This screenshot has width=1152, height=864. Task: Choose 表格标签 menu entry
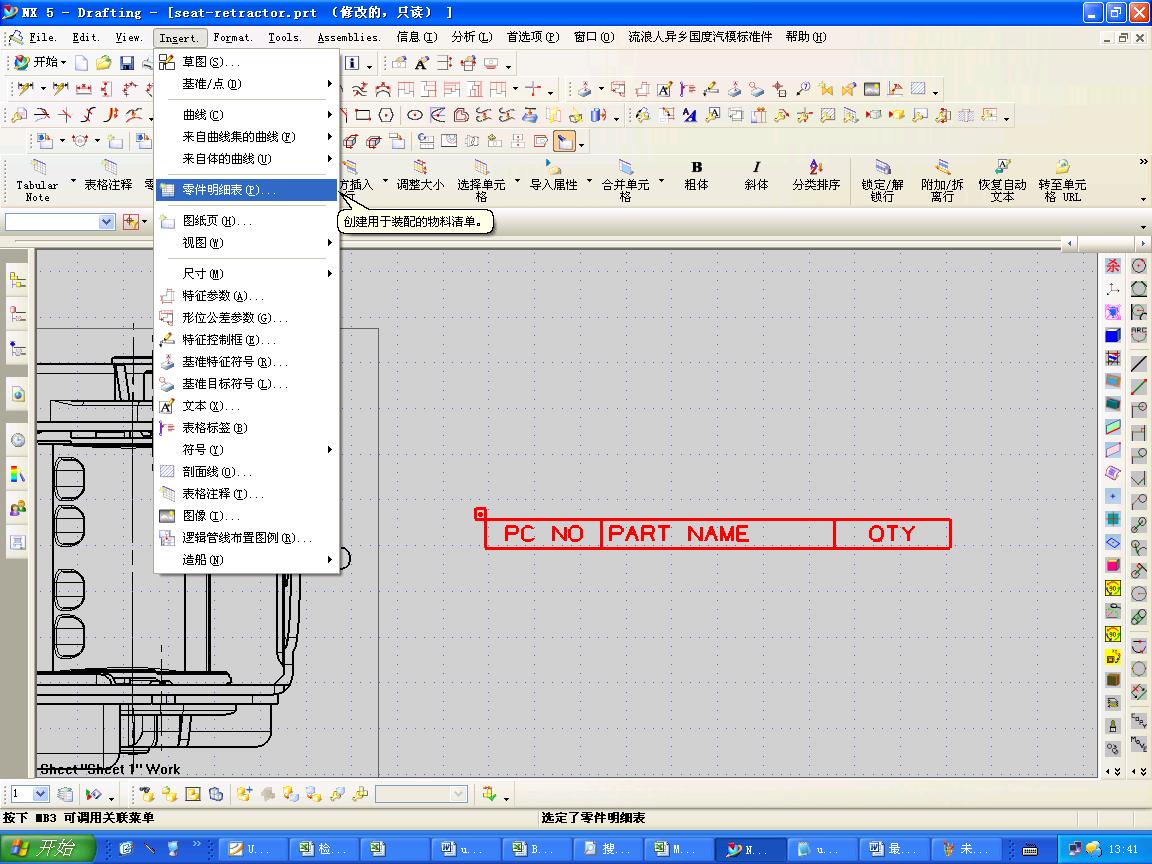click(246, 428)
